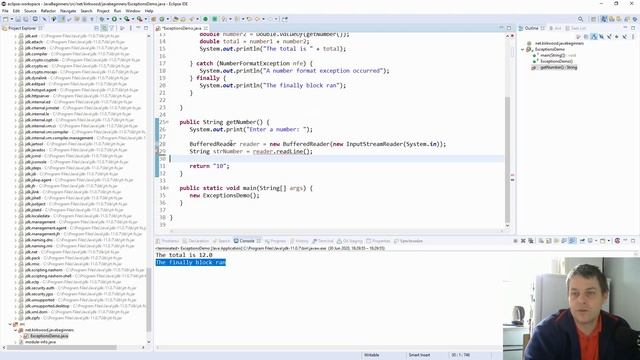Open the Open Console dropdown arrow
The width and height of the screenshot is (640, 360).
[609, 241]
